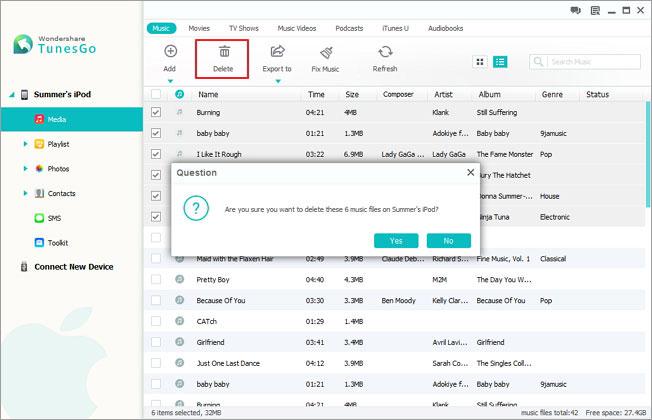Screen dimensions: 652x420
Task: Sort by the Genre column header
Action: 552,94
